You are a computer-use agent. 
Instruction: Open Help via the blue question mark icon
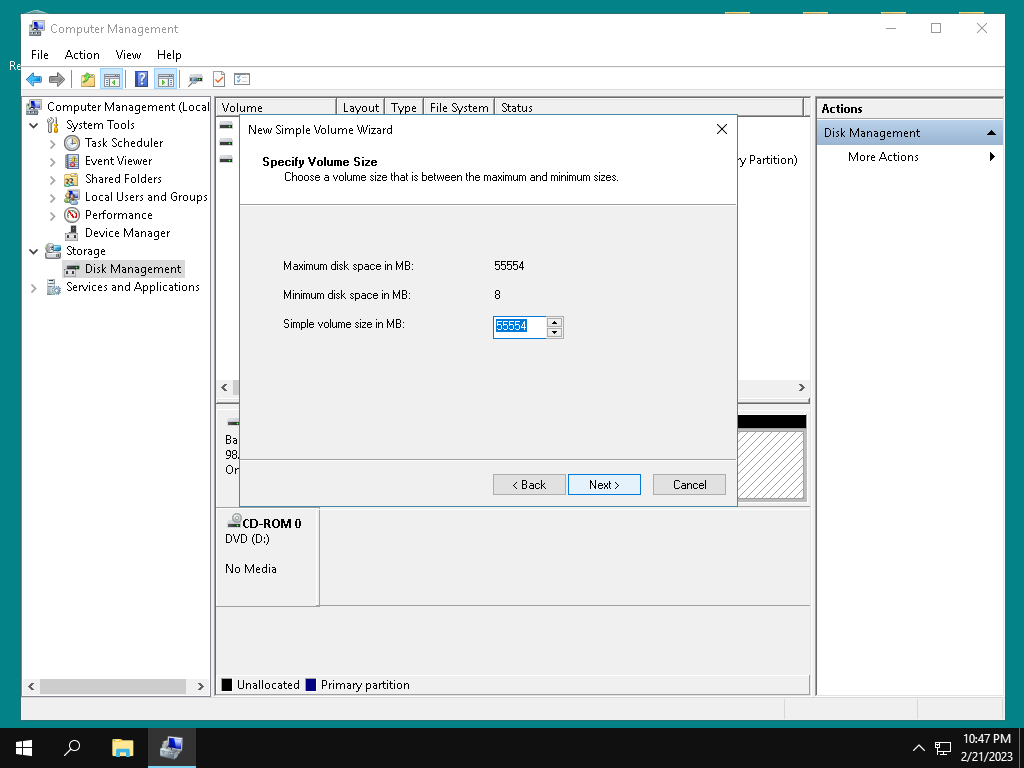click(141, 80)
